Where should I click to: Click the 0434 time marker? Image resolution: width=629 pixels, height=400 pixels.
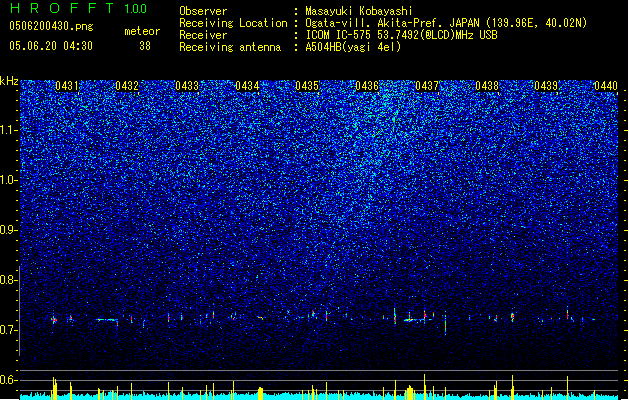click(247, 86)
